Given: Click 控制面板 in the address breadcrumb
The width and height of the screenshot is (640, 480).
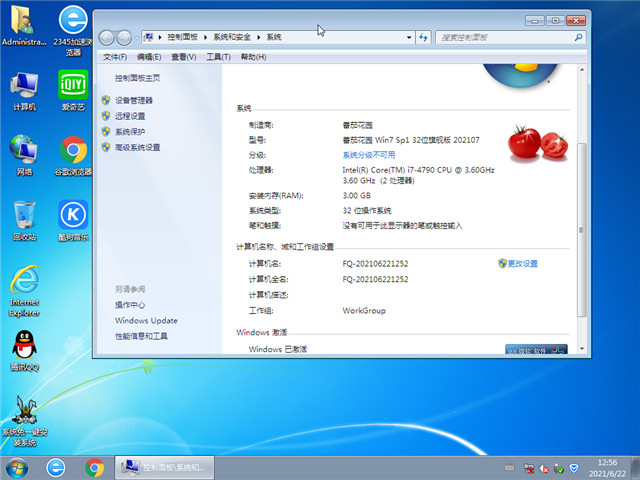Looking at the screenshot, I should [x=182, y=37].
